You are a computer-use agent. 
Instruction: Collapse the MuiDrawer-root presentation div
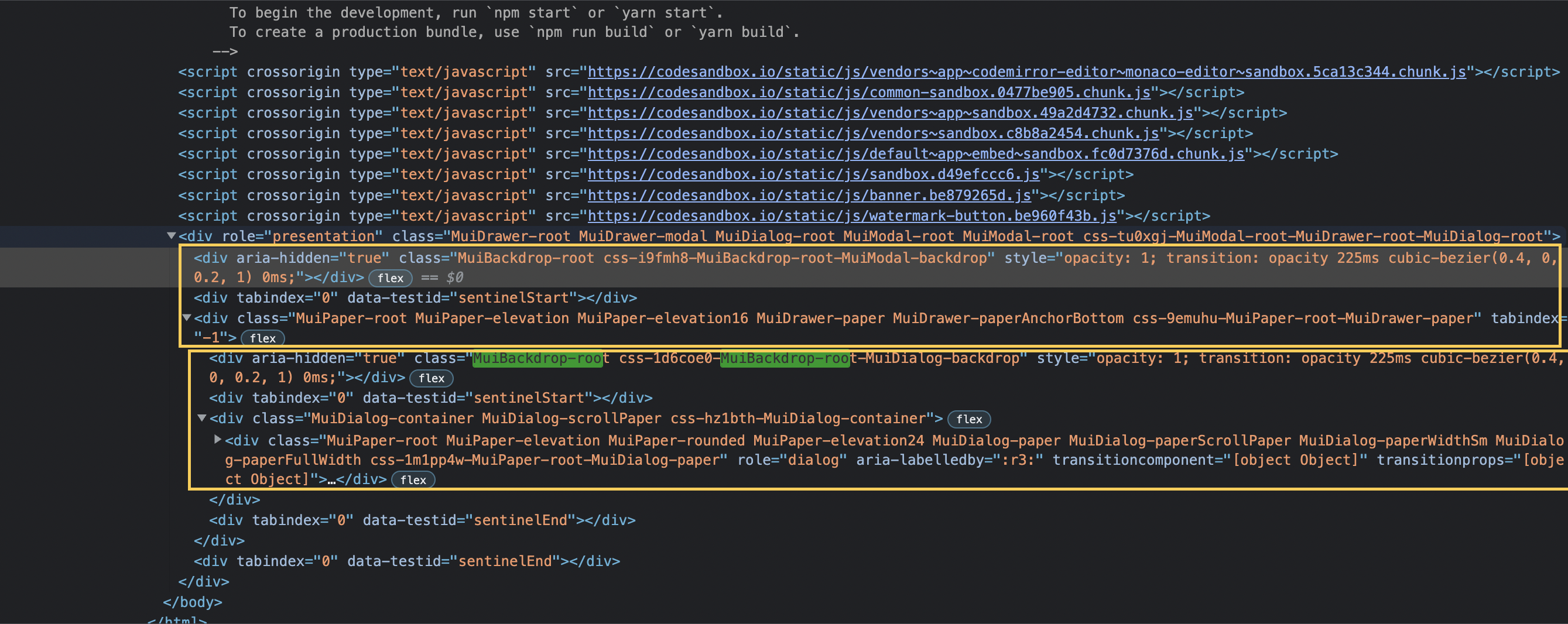[x=171, y=236]
